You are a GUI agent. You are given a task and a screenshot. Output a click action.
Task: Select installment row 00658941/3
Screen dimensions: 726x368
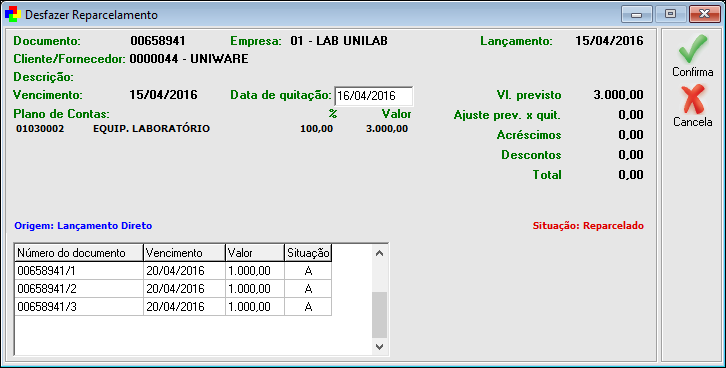click(173, 307)
